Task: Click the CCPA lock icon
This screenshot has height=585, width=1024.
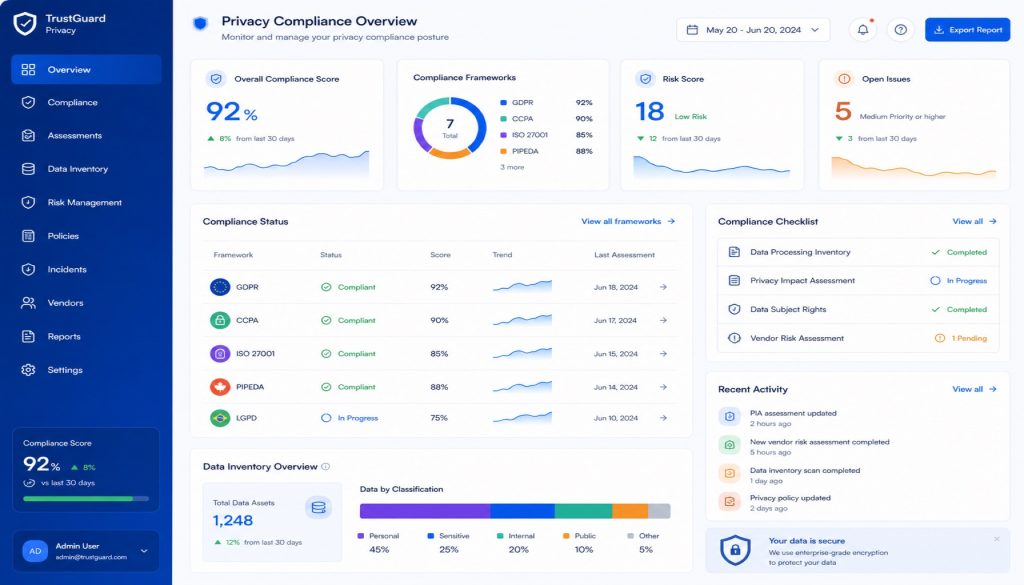Action: [220, 320]
